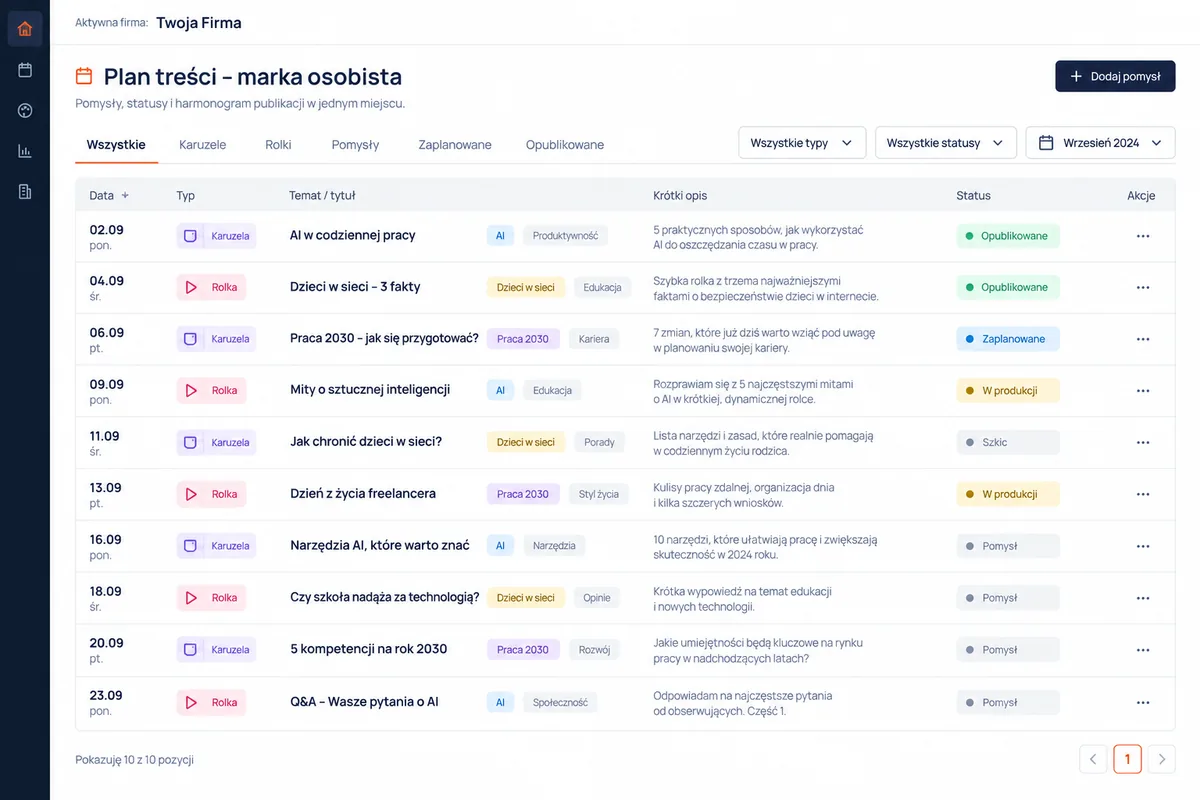Image resolution: width=1200 pixels, height=800 pixels.
Task: Open actions for Mity o sztucznej inteligencji
Action: point(1143,391)
